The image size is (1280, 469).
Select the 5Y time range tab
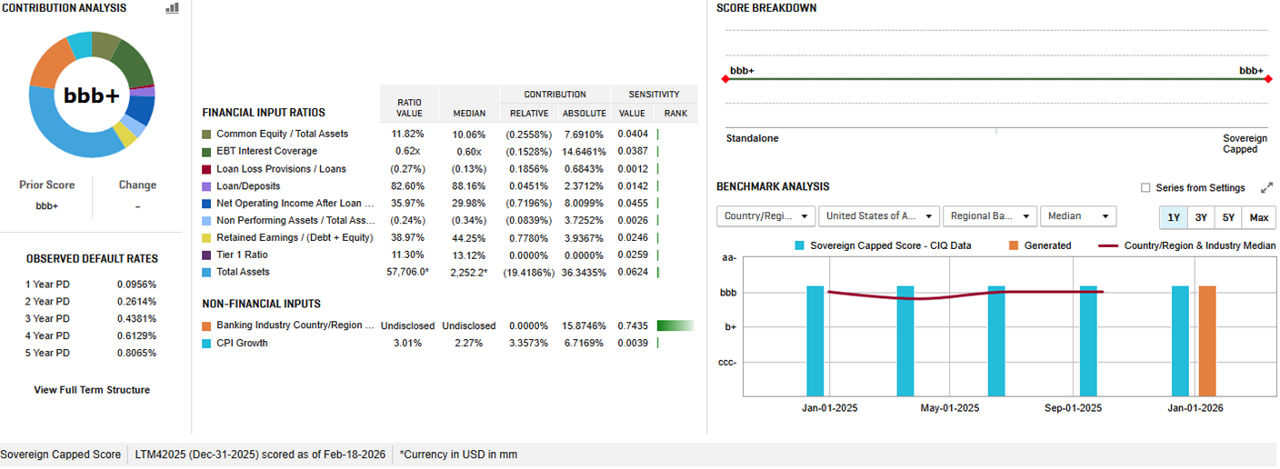1228,217
